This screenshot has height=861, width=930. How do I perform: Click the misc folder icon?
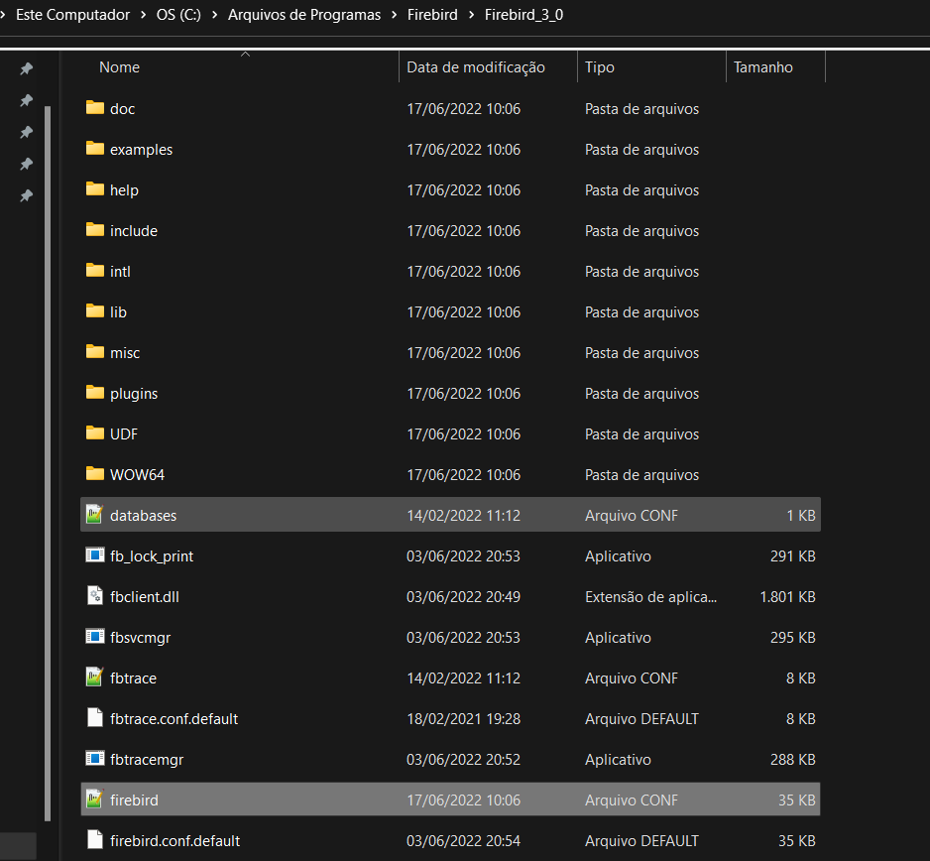tap(95, 352)
